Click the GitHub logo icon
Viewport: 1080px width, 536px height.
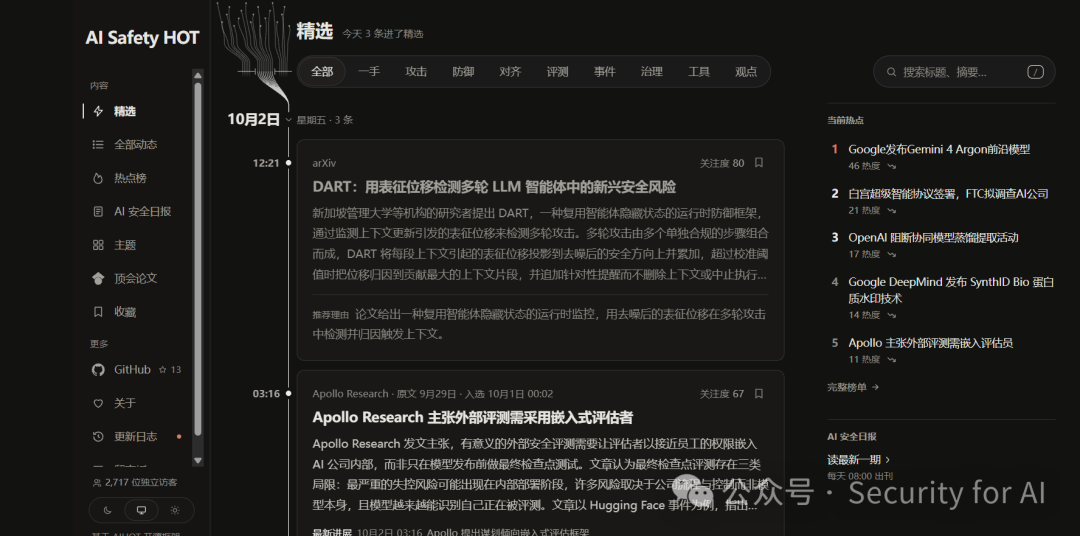tap(98, 370)
